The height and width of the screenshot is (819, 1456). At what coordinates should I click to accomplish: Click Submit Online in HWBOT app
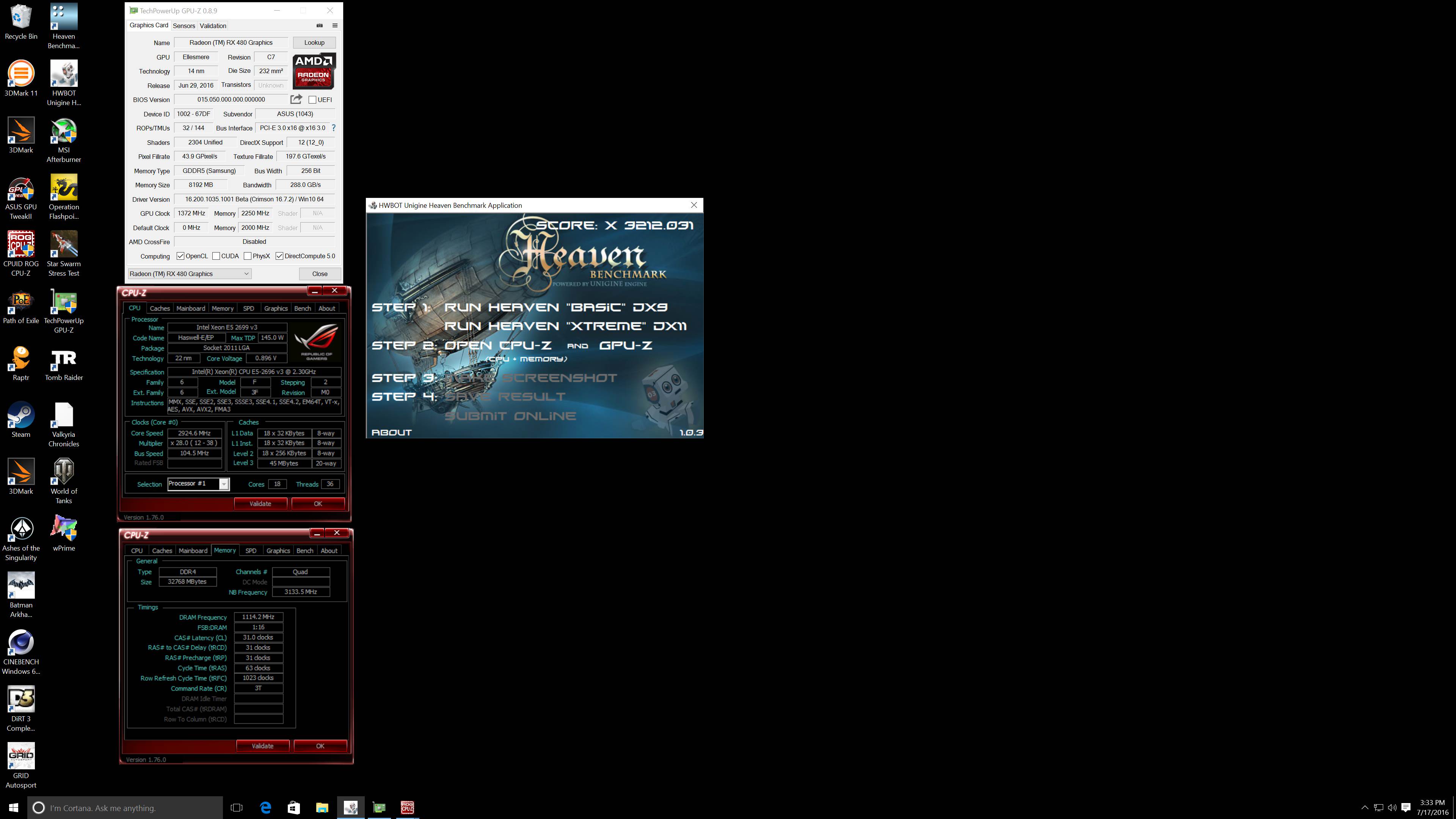tap(510, 416)
